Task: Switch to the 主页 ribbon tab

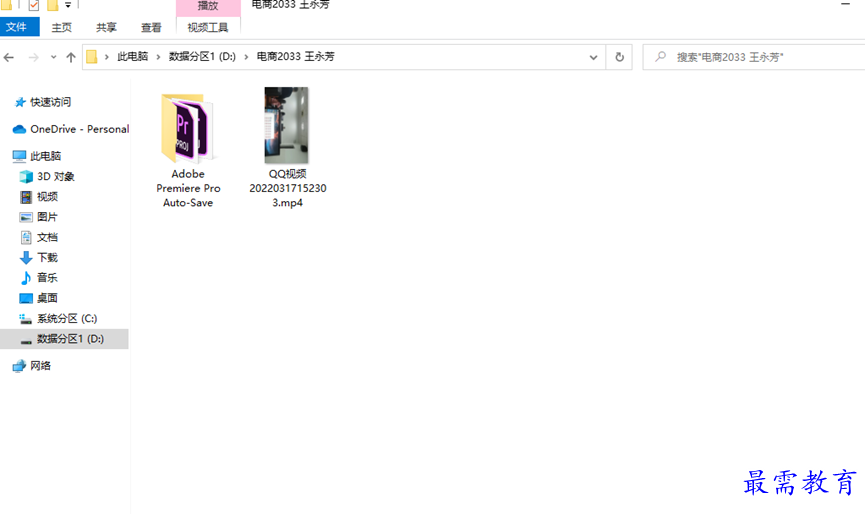Action: (x=61, y=27)
